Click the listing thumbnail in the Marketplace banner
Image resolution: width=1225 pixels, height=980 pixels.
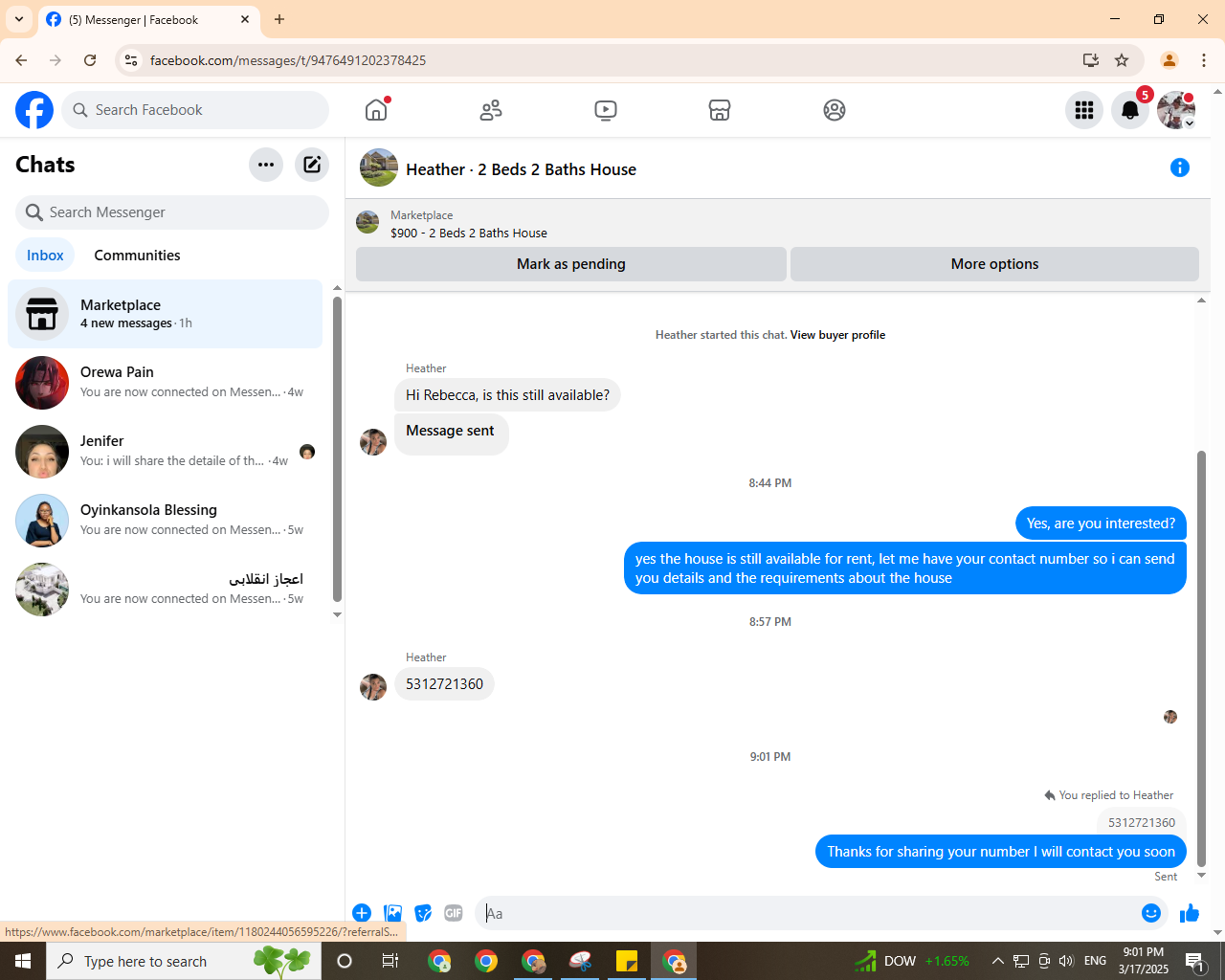367,223
